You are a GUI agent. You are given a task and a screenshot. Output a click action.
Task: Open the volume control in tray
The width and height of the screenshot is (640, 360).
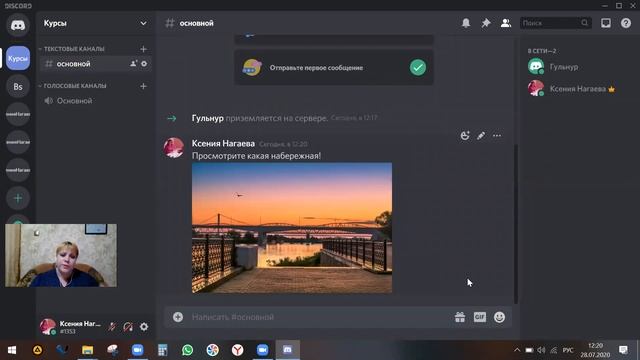(541, 350)
